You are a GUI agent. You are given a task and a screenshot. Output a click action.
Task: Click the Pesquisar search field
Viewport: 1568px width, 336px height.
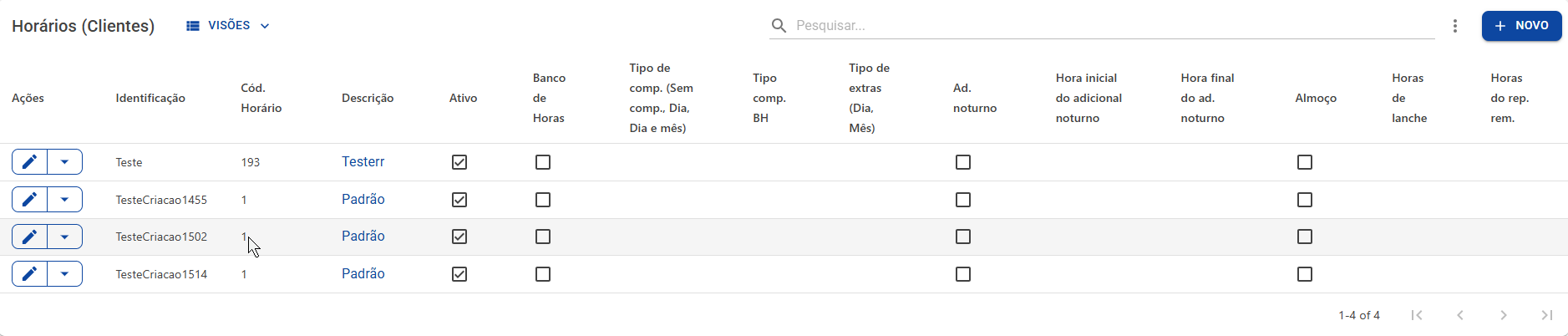(x=1111, y=26)
